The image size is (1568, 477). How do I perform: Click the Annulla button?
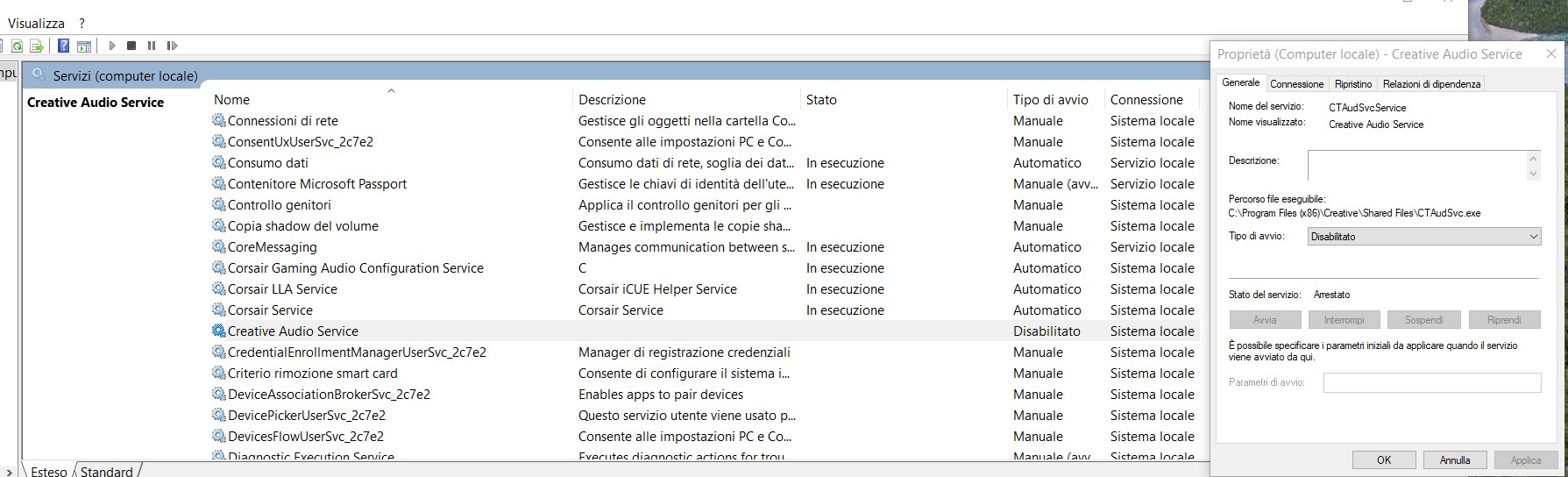pos(1454,459)
